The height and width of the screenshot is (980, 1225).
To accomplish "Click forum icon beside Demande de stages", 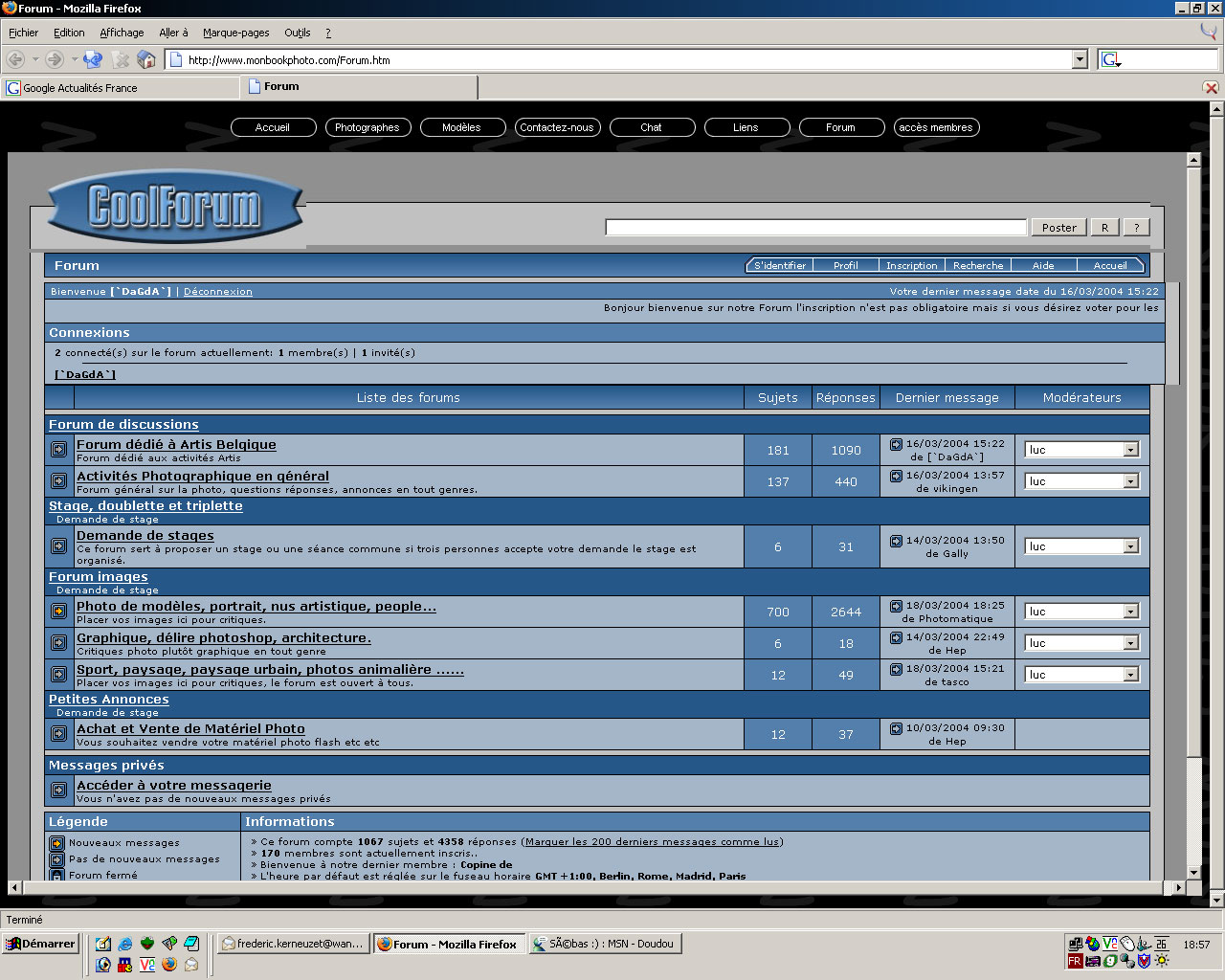I will 58,546.
